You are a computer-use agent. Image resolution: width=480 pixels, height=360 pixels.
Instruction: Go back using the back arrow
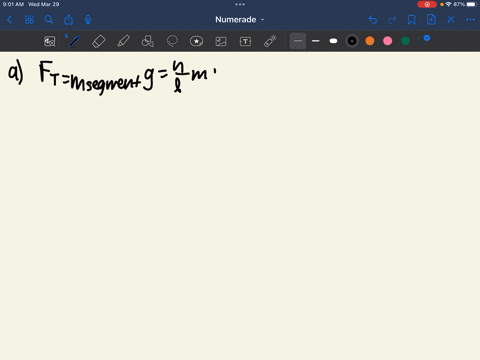(x=10, y=20)
